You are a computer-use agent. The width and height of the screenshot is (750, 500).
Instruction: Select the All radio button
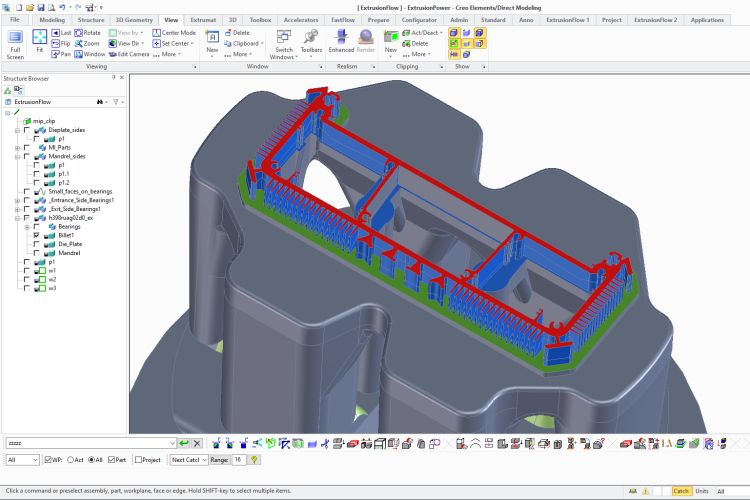[91, 460]
